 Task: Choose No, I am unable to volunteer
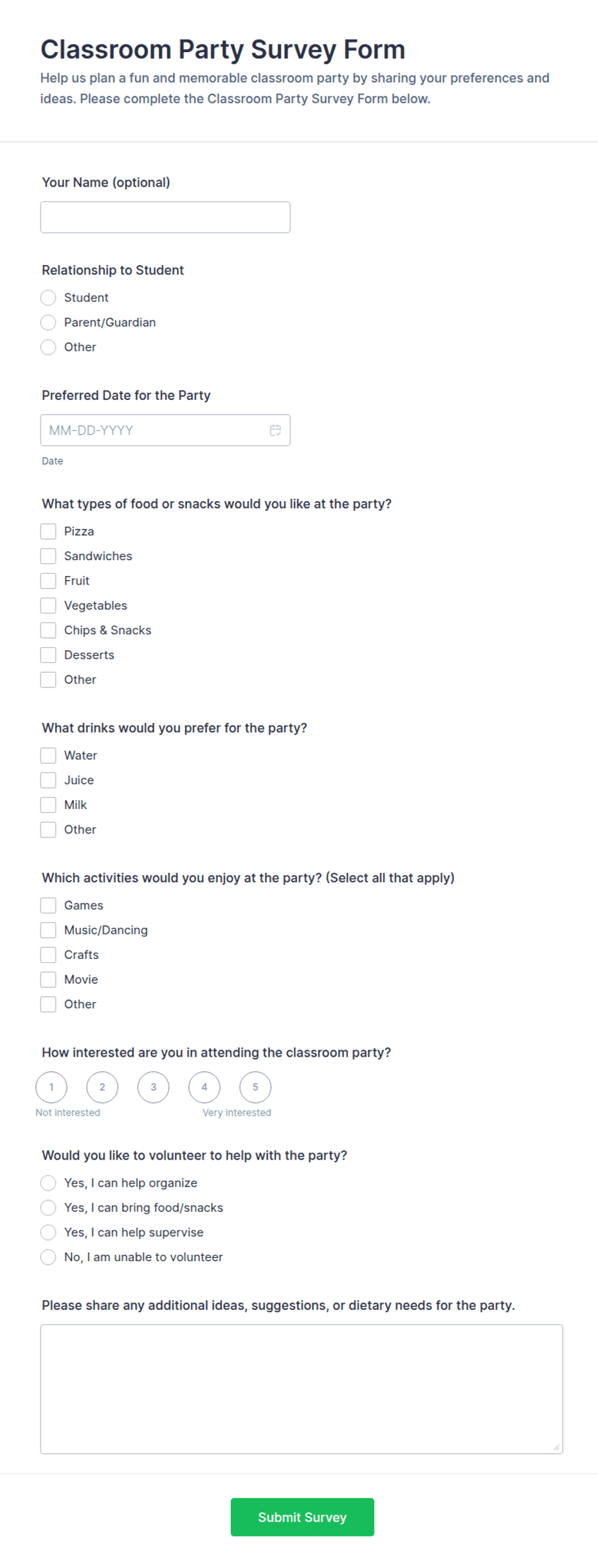coord(48,1257)
